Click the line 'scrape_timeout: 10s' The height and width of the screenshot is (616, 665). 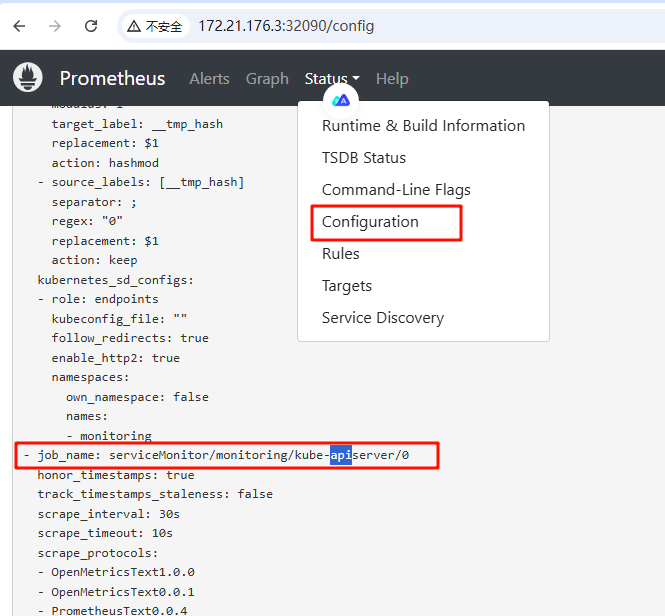(x=105, y=533)
